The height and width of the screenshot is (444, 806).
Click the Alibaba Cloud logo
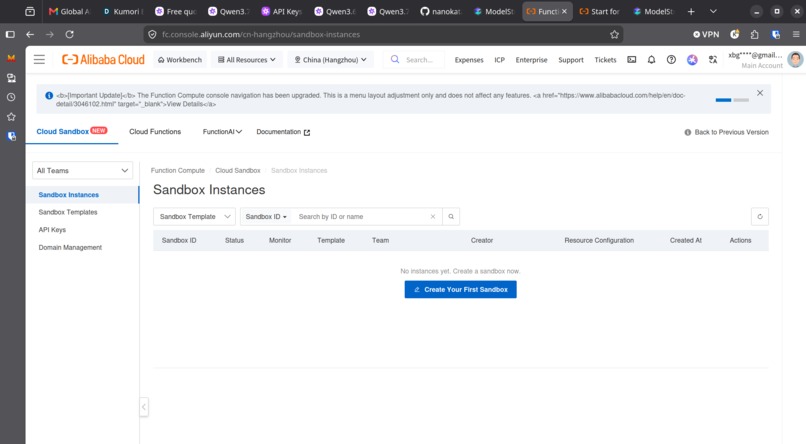point(103,60)
